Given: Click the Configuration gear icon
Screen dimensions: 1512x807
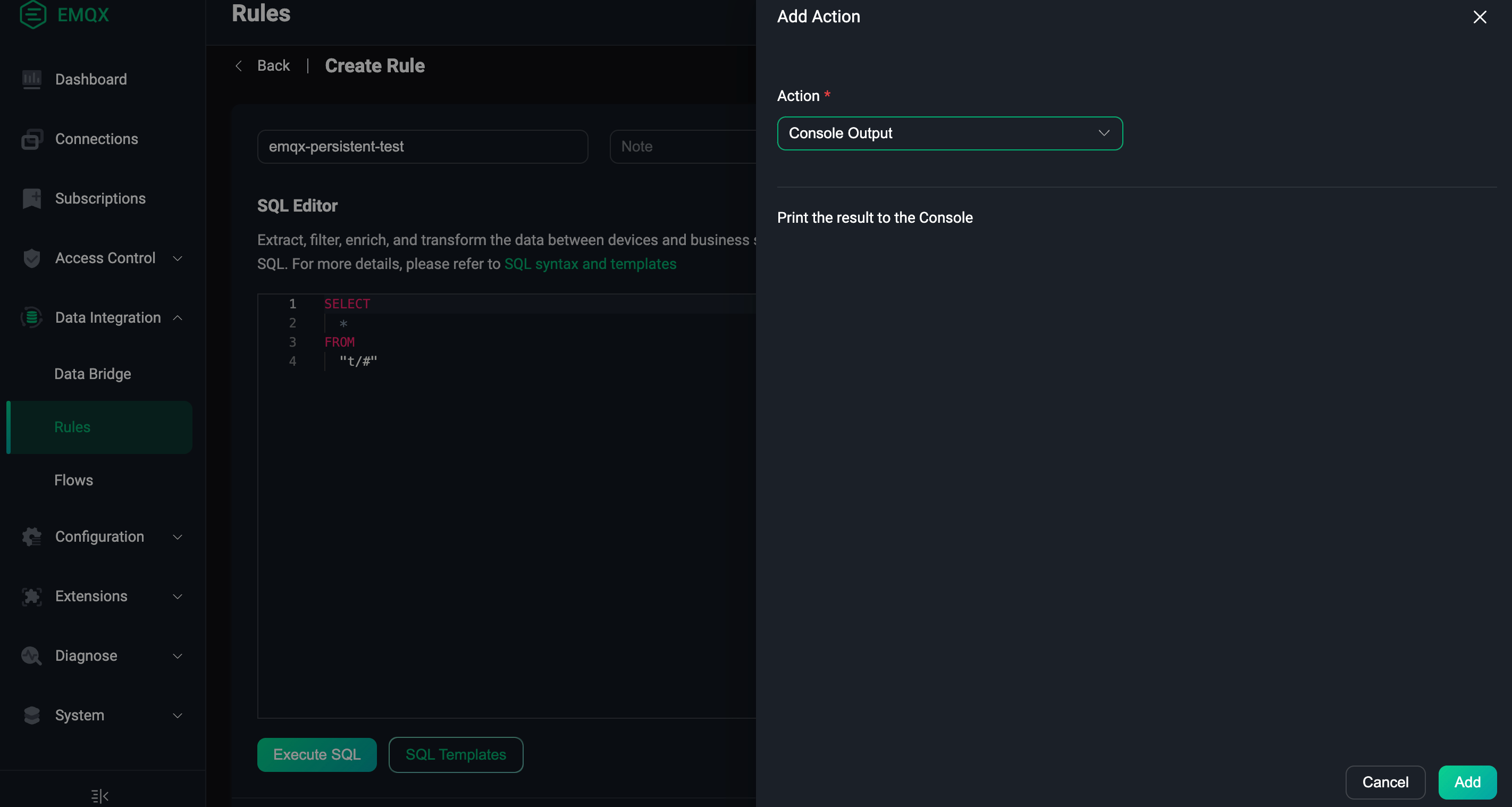Looking at the screenshot, I should coord(32,536).
